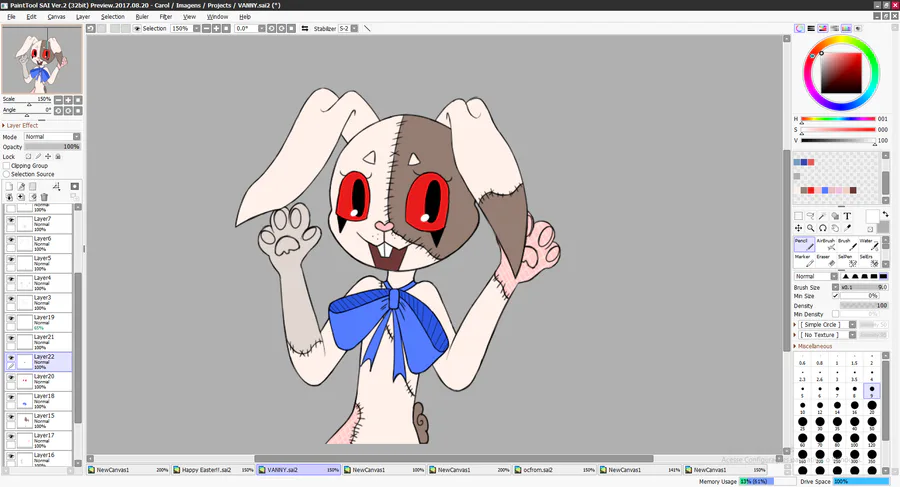Hide Layer20 using its eye icon
This screenshot has width=900, height=487.
tap(11, 377)
